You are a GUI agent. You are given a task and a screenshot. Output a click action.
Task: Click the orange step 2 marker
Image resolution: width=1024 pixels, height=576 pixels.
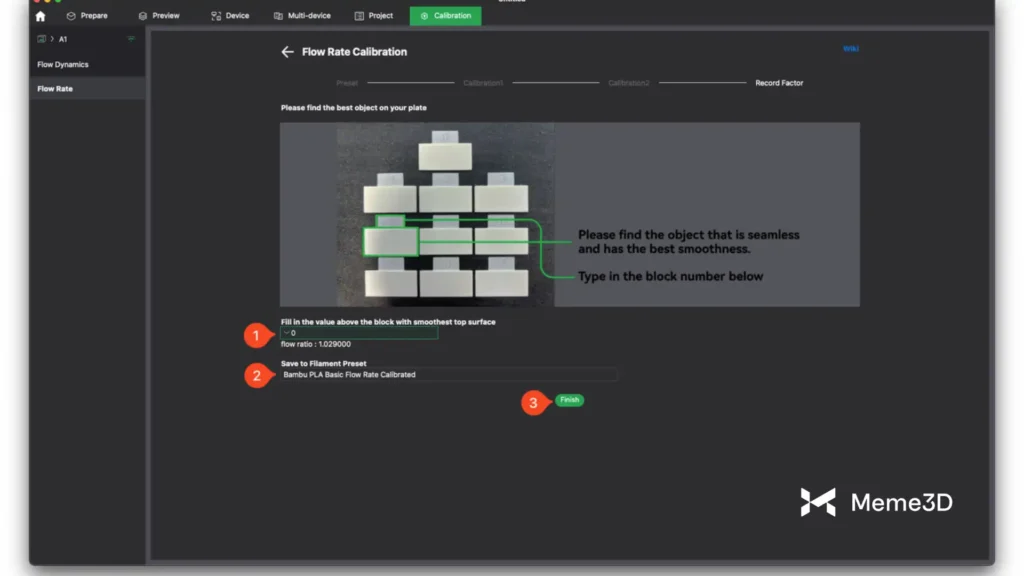coord(257,375)
